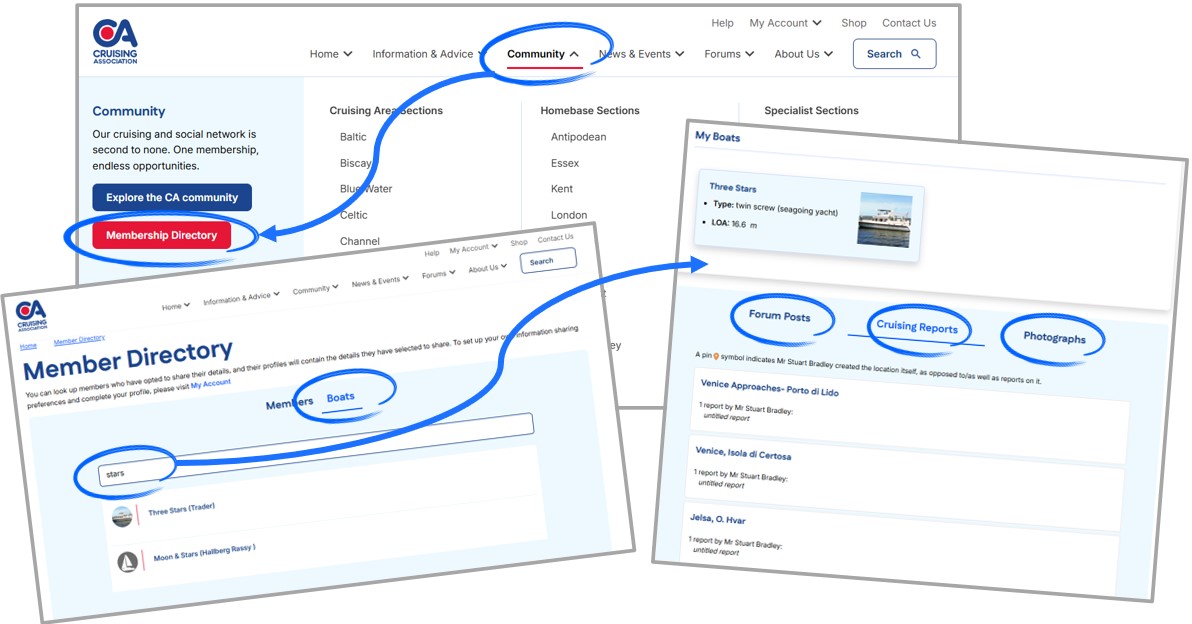Click the Three Stars title in My Boats
The image size is (1192, 624).
pos(733,187)
